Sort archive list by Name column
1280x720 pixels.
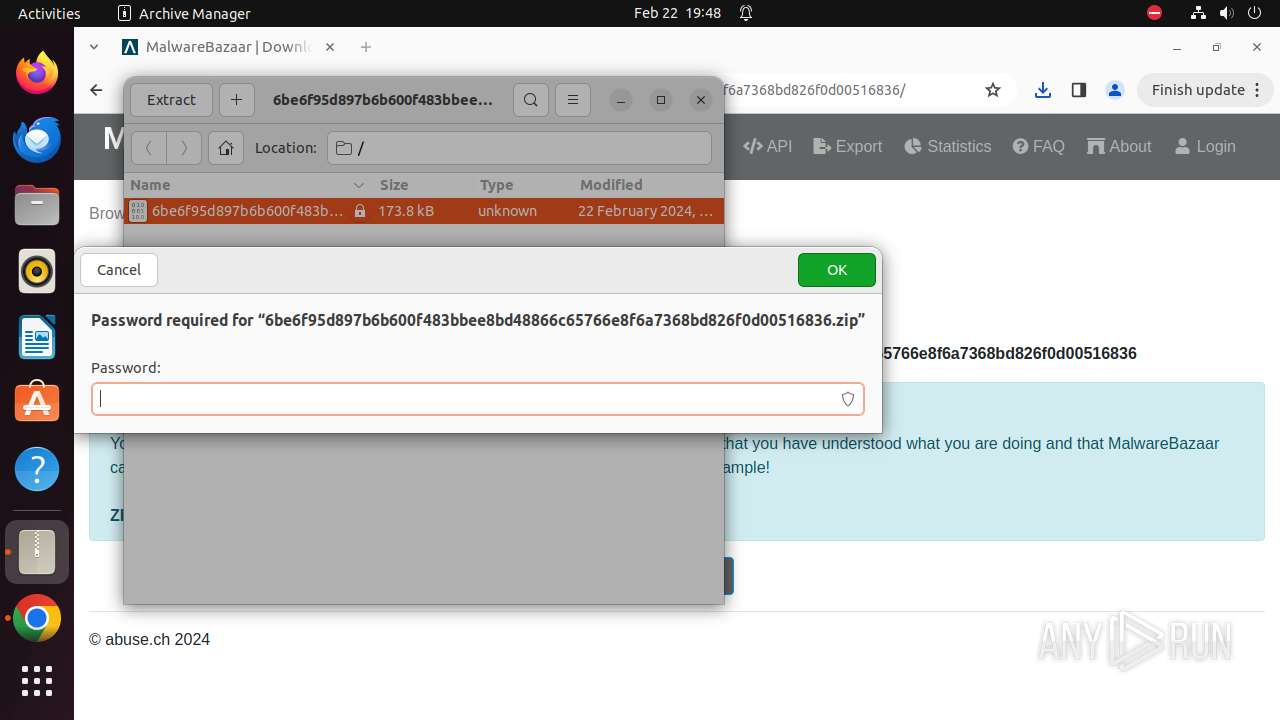[x=248, y=185]
